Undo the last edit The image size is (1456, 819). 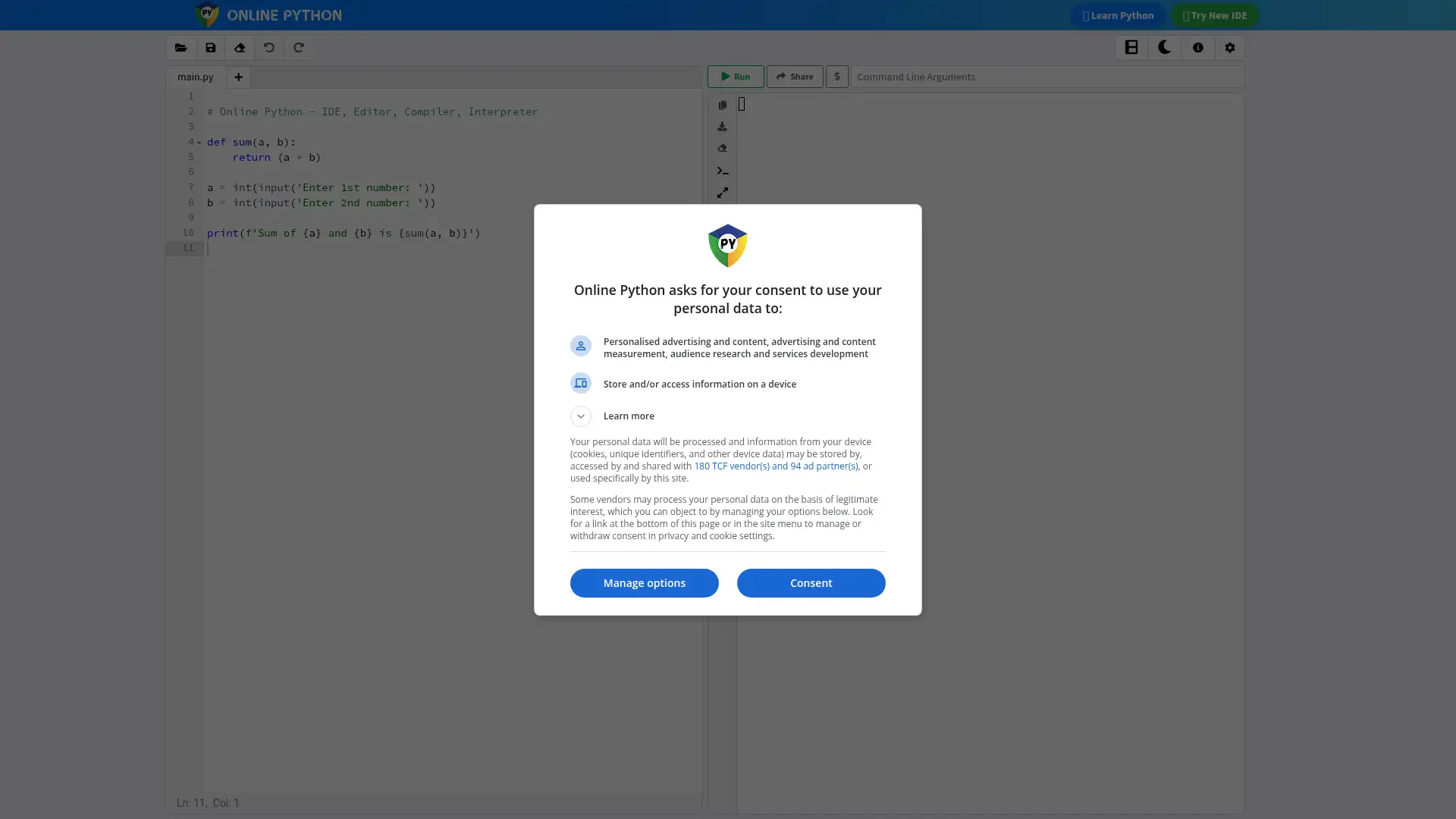click(269, 47)
